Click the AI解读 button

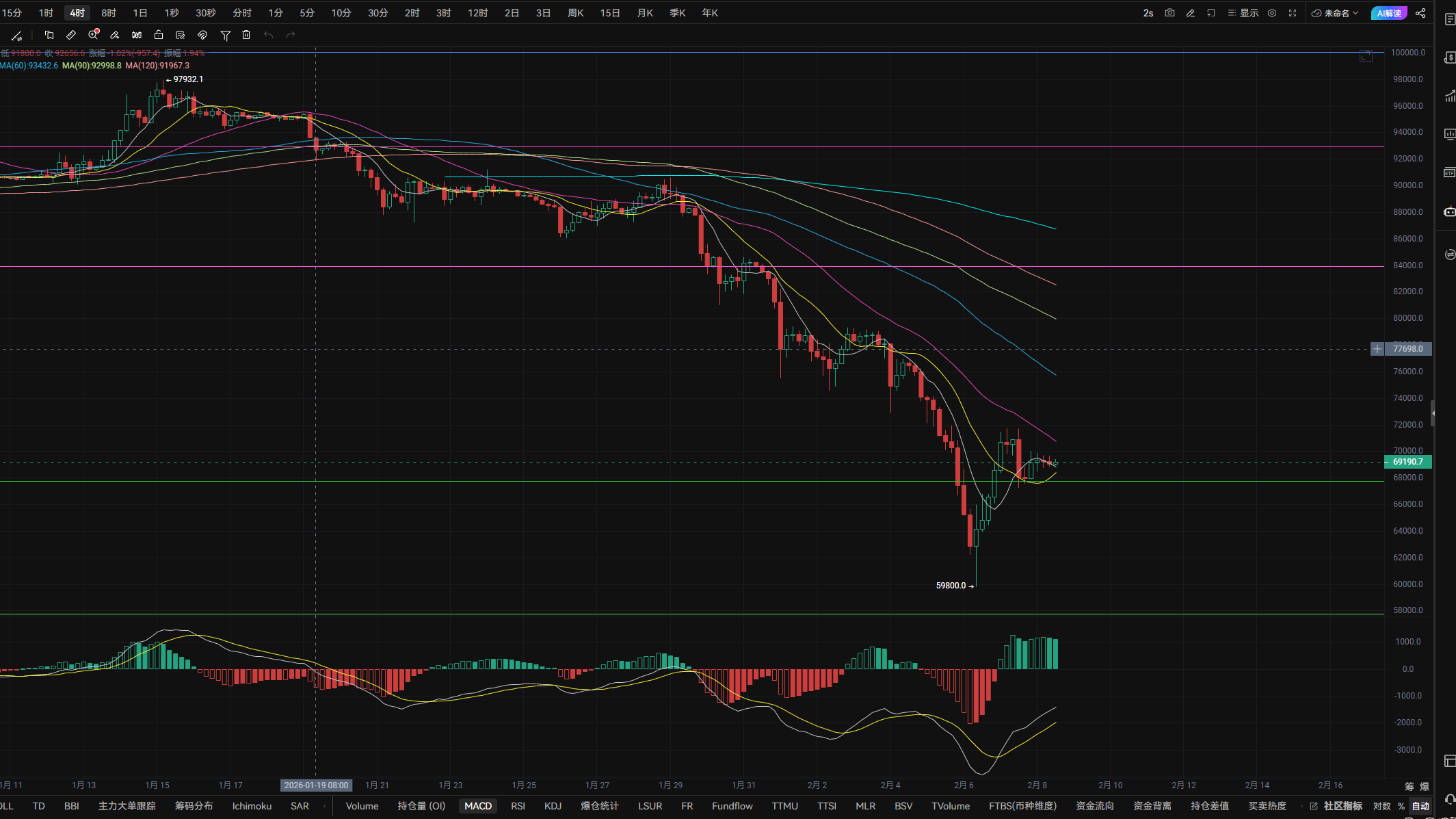1388,13
